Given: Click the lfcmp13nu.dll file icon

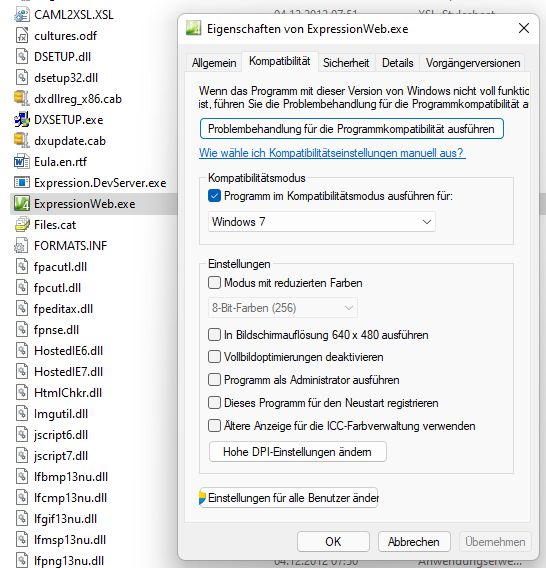Looking at the screenshot, I should 22,498.
